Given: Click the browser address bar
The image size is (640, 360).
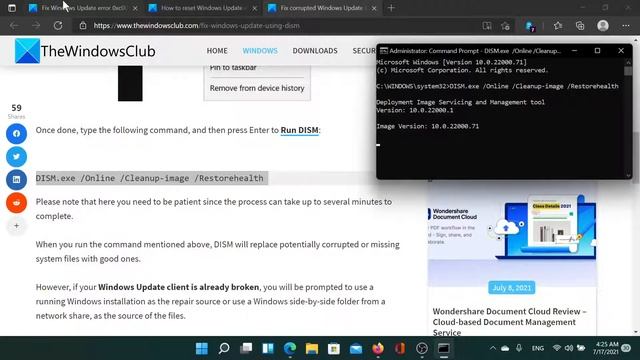Looking at the screenshot, I should point(278,26).
